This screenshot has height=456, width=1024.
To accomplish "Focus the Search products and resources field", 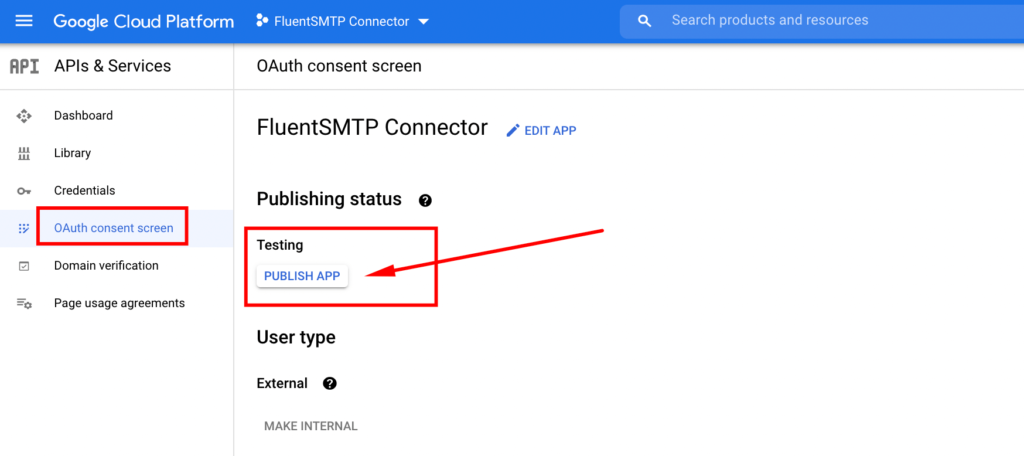I will pyautogui.click(x=822, y=21).
